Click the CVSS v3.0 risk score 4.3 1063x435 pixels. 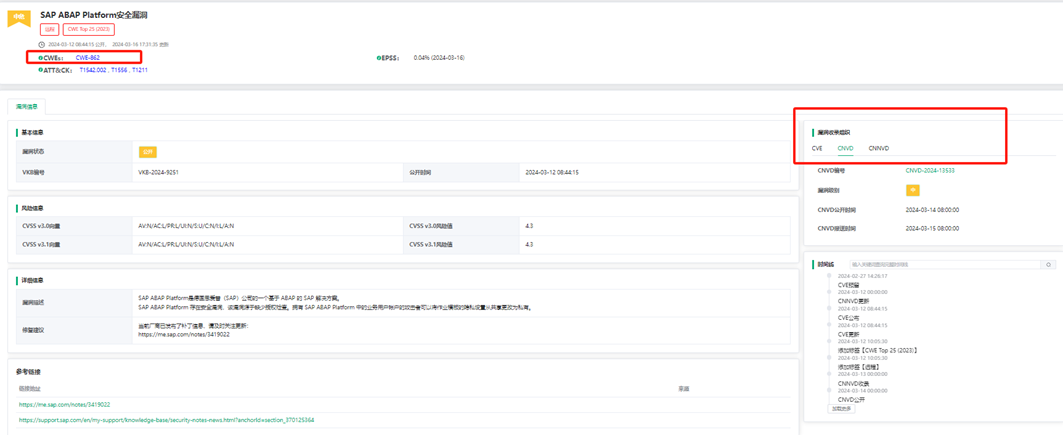(529, 226)
